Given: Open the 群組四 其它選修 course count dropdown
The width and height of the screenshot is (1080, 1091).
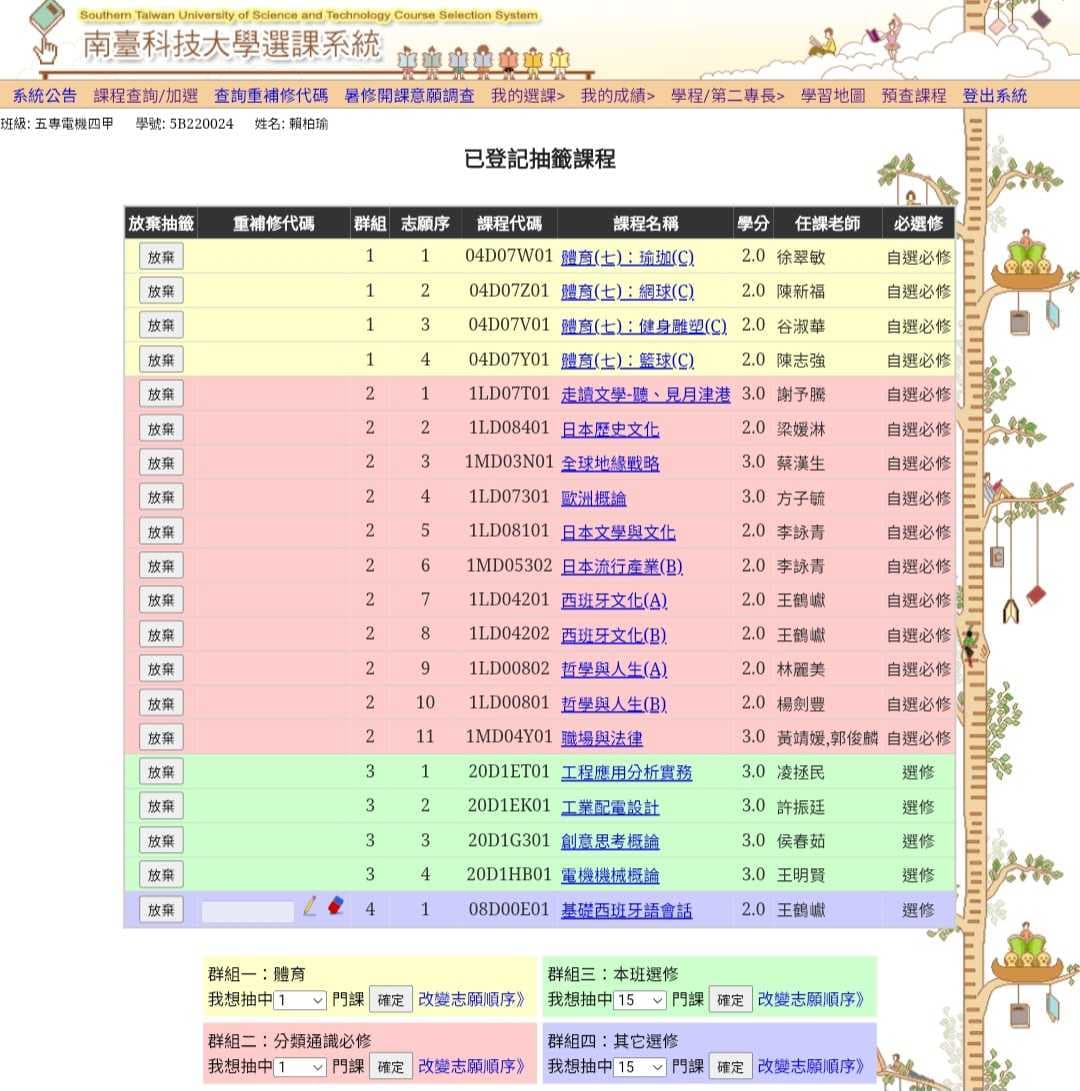Looking at the screenshot, I should tap(640, 1067).
